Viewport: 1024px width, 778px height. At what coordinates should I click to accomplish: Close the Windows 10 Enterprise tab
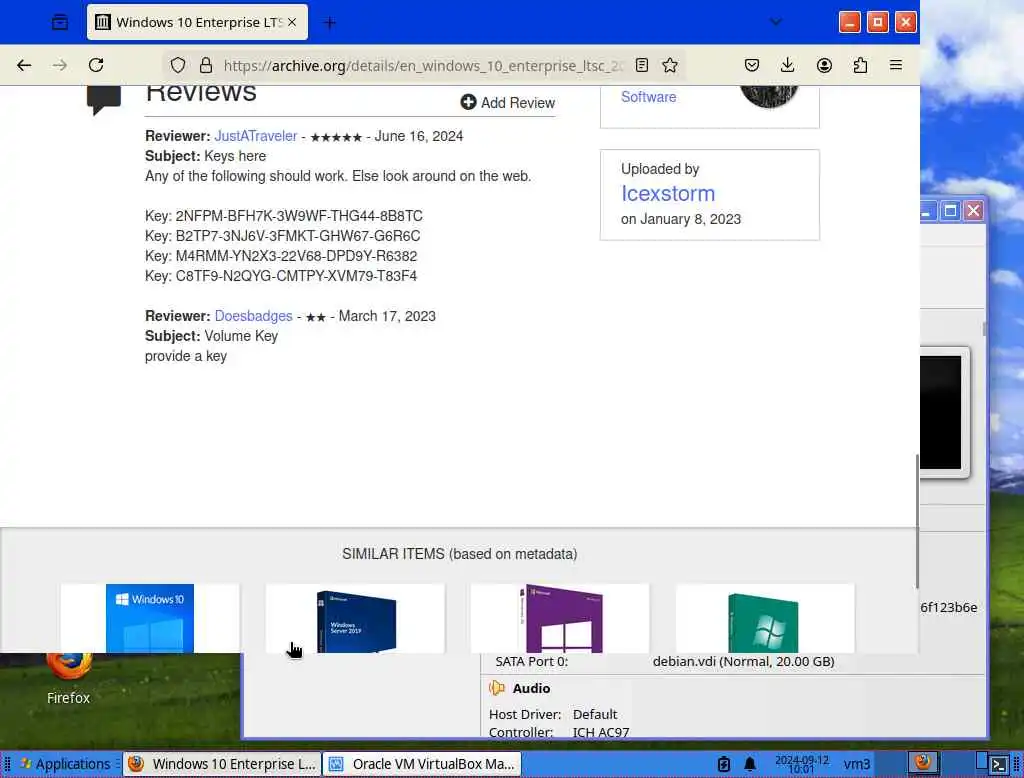coord(292,22)
